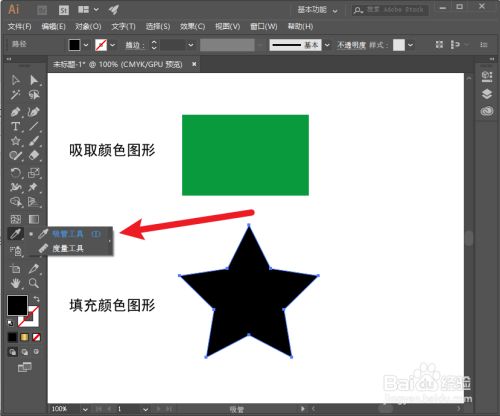Open the 基本功能 workspace dropdown
Screen dimensions: 500x416
point(317,10)
